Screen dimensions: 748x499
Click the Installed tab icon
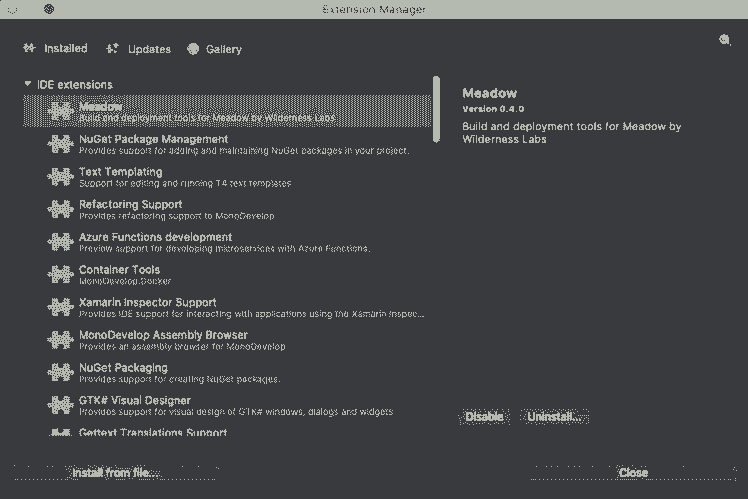click(x=30, y=48)
